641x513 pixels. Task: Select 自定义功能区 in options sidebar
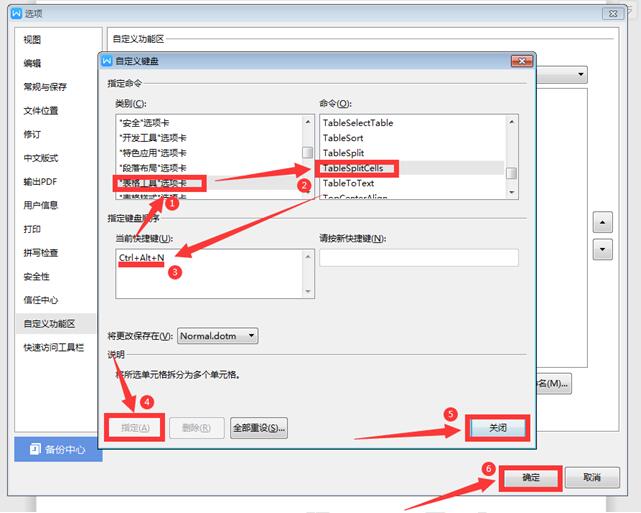coord(56,324)
